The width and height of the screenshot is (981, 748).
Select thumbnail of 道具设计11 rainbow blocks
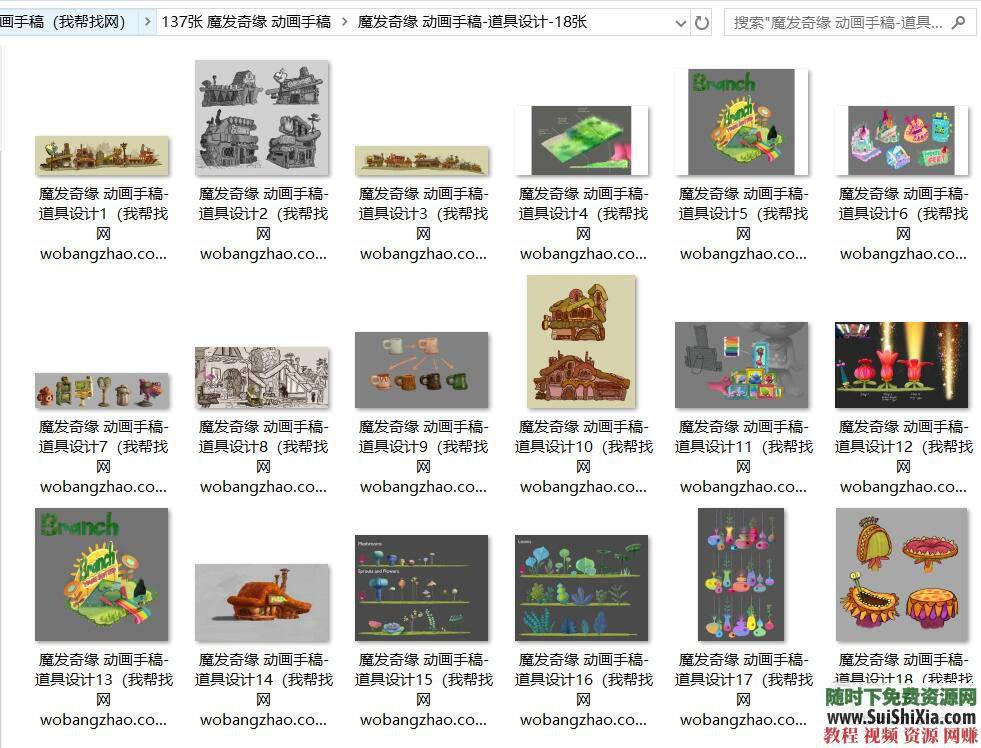tap(741, 365)
